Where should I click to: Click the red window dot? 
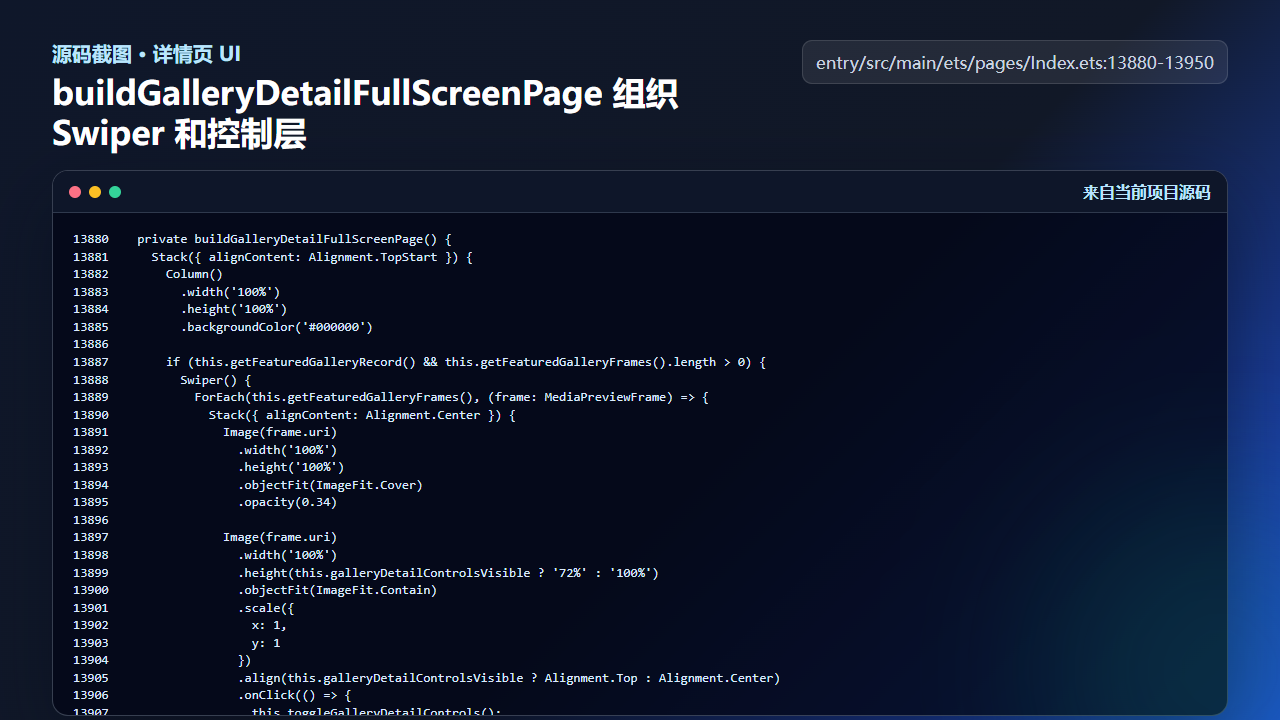pyautogui.click(x=75, y=192)
